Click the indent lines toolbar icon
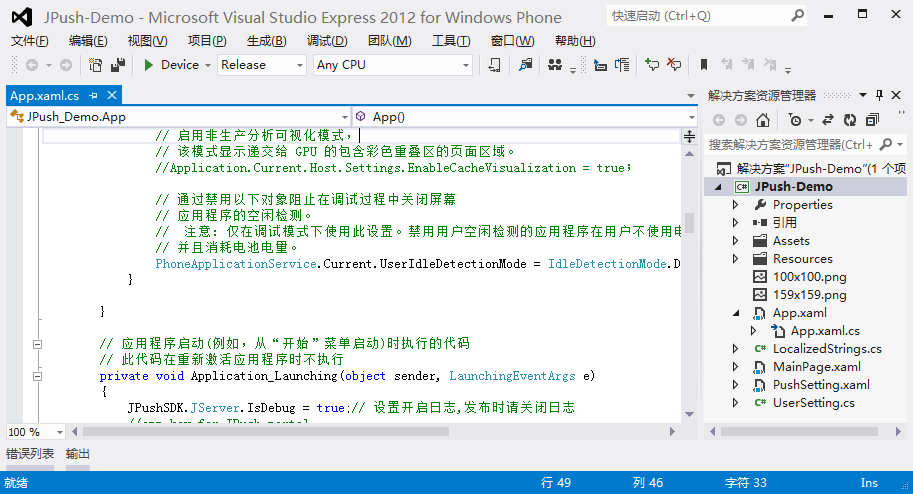The height and width of the screenshot is (494, 913). (600, 65)
